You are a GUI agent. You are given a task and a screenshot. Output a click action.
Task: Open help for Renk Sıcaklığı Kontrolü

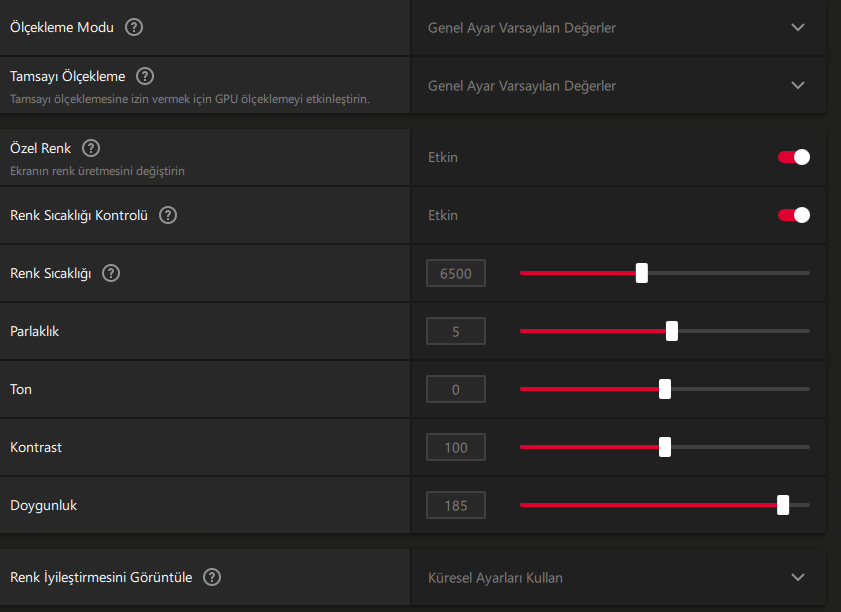(168, 215)
